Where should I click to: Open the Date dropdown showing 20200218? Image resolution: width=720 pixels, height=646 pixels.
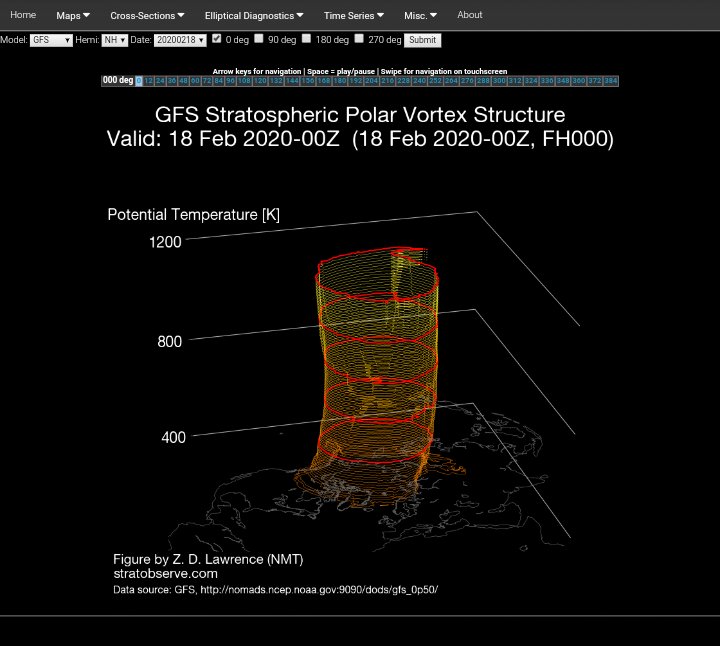[180, 40]
